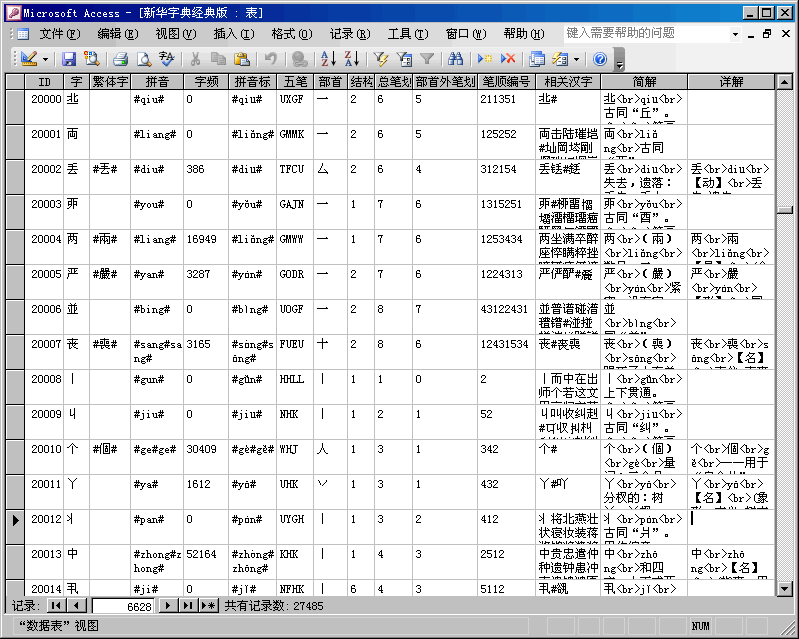Open the 文件(F) menu
This screenshot has width=799, height=639.
coord(60,34)
